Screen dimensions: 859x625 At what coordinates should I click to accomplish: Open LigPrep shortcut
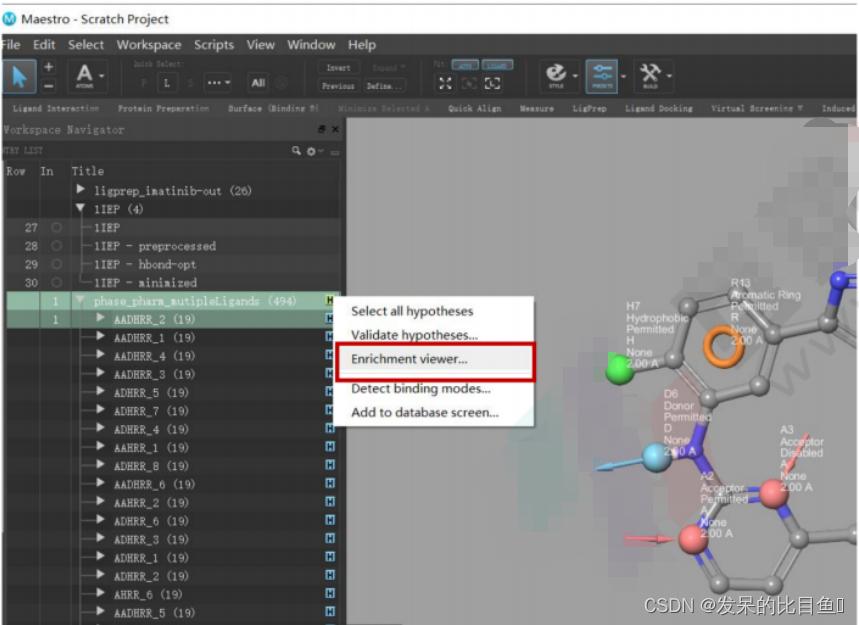(x=589, y=108)
